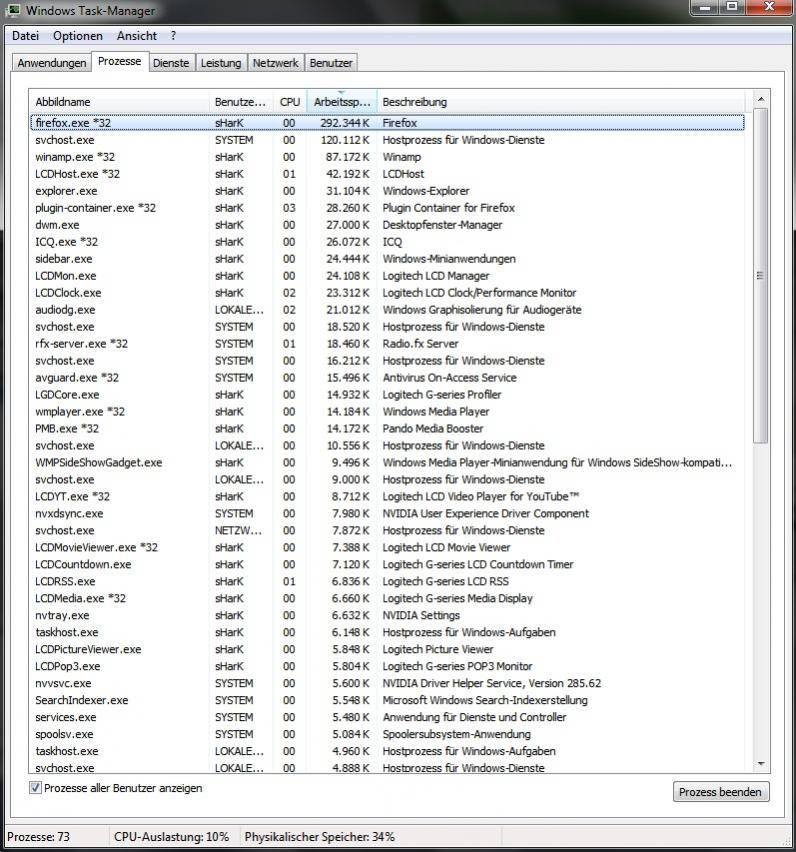
Task: Select the audiodg.exe process
Action: coord(387,310)
